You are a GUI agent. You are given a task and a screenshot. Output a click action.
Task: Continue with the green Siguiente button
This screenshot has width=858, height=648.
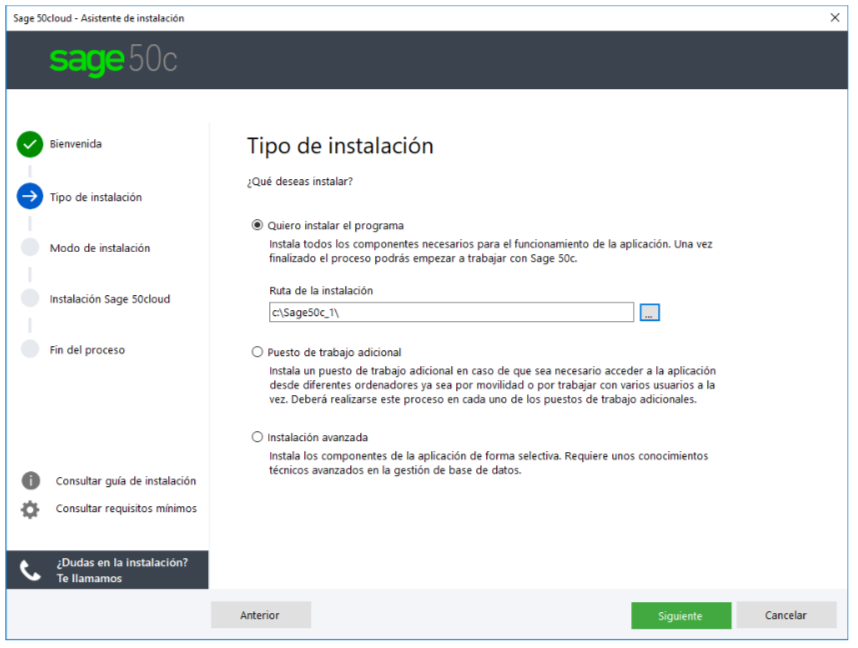coord(681,616)
